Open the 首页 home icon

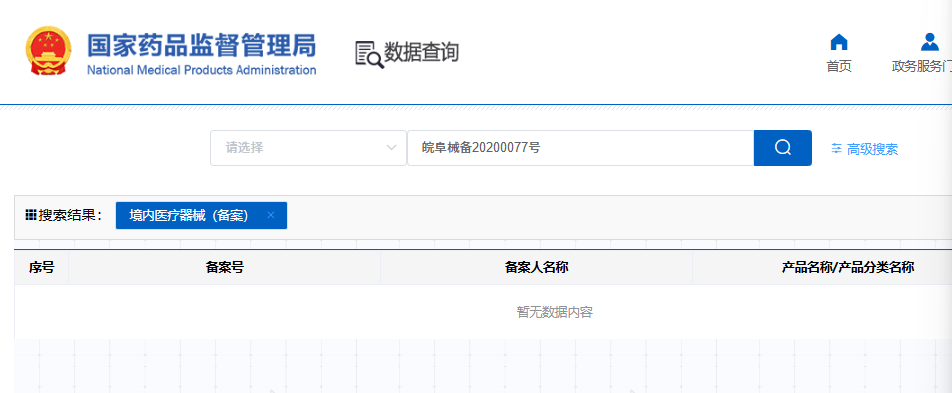(x=838, y=42)
